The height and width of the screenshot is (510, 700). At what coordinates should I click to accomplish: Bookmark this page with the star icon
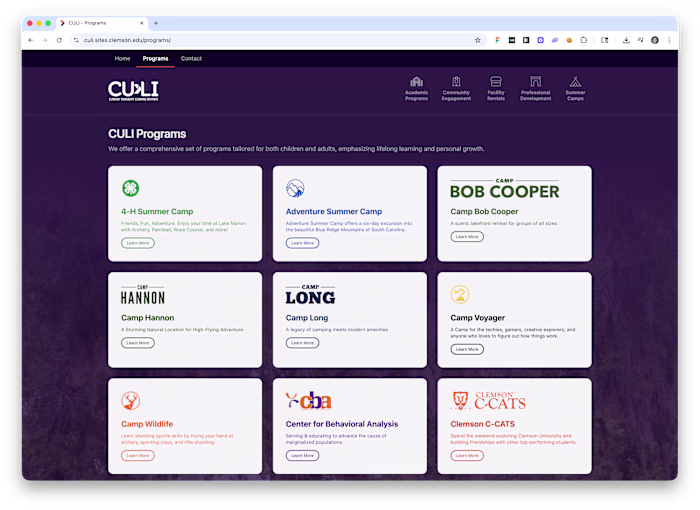[478, 40]
